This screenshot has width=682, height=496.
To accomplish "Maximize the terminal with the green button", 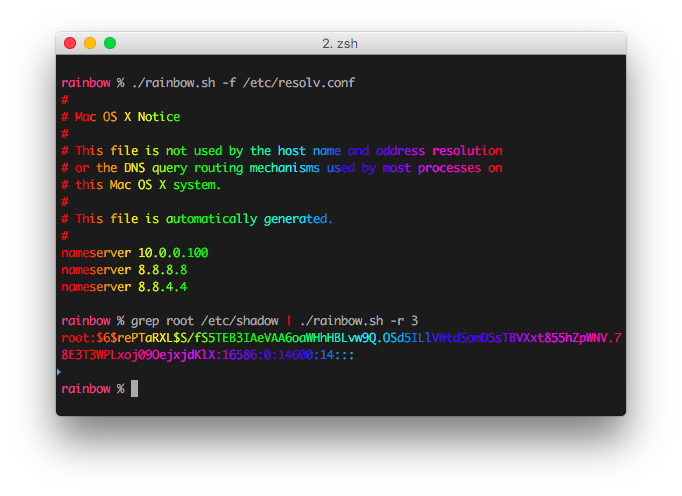I will (x=110, y=43).
